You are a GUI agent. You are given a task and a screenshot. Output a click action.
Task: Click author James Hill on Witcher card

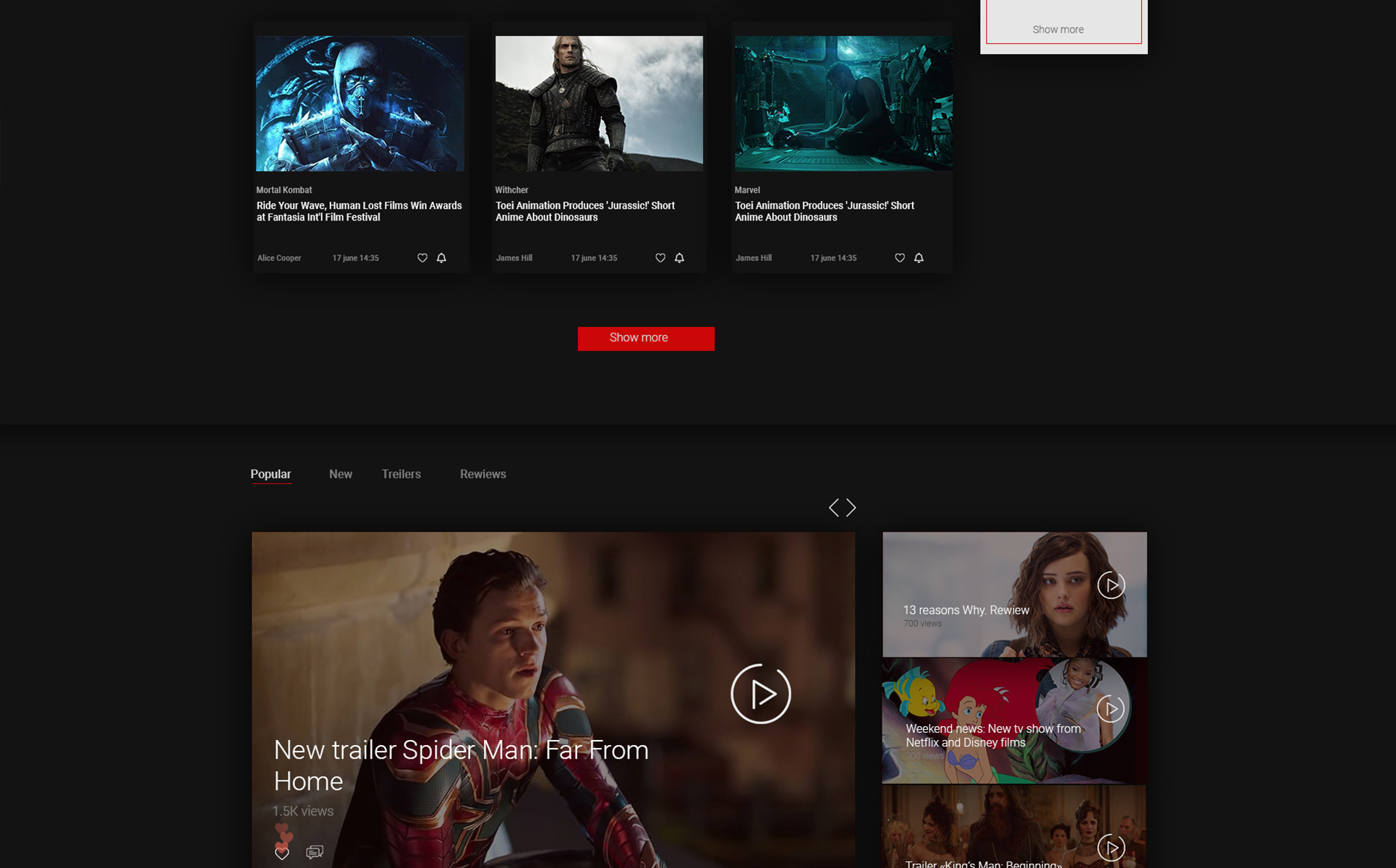514,258
